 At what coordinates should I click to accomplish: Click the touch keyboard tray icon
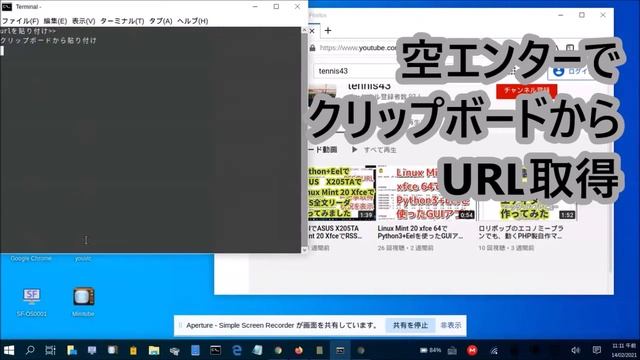[452, 351]
